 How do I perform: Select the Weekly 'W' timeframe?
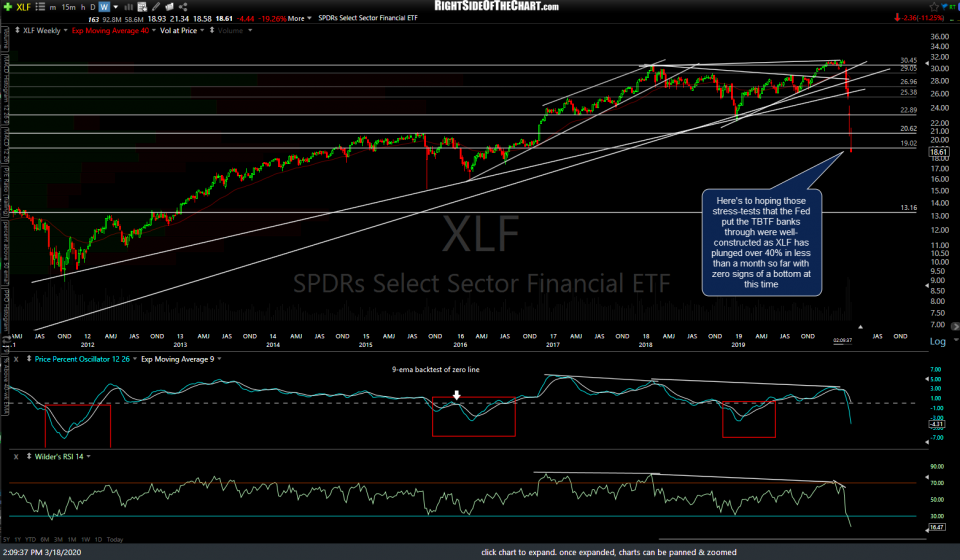click(104, 7)
